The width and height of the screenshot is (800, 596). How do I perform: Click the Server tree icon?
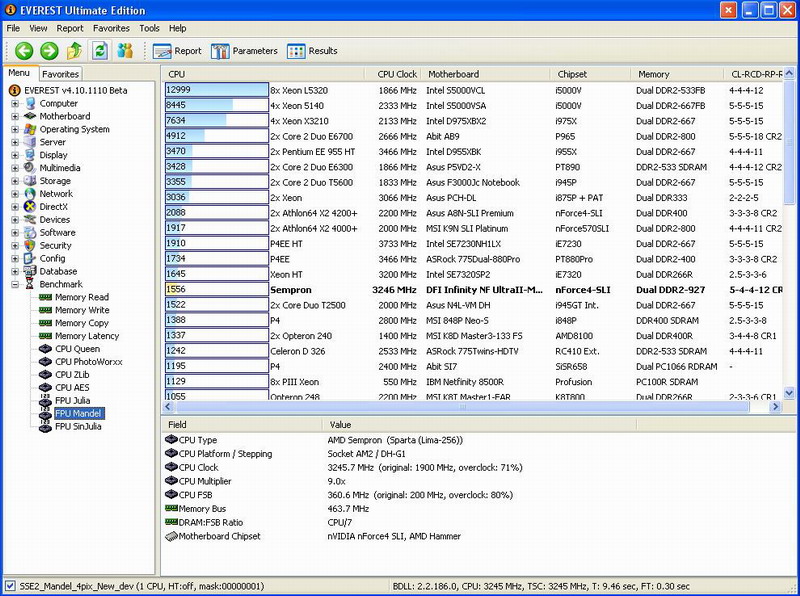pos(31,142)
